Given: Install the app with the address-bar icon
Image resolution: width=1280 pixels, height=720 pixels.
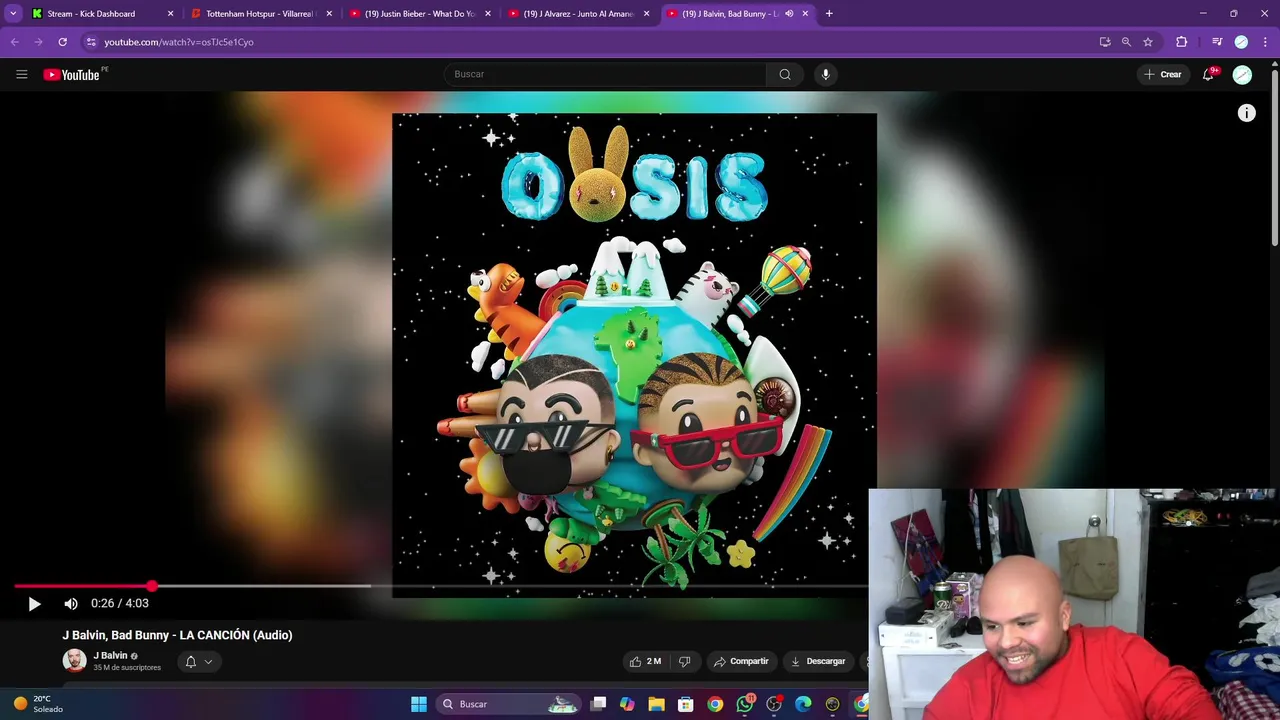Looking at the screenshot, I should pos(1105,42).
